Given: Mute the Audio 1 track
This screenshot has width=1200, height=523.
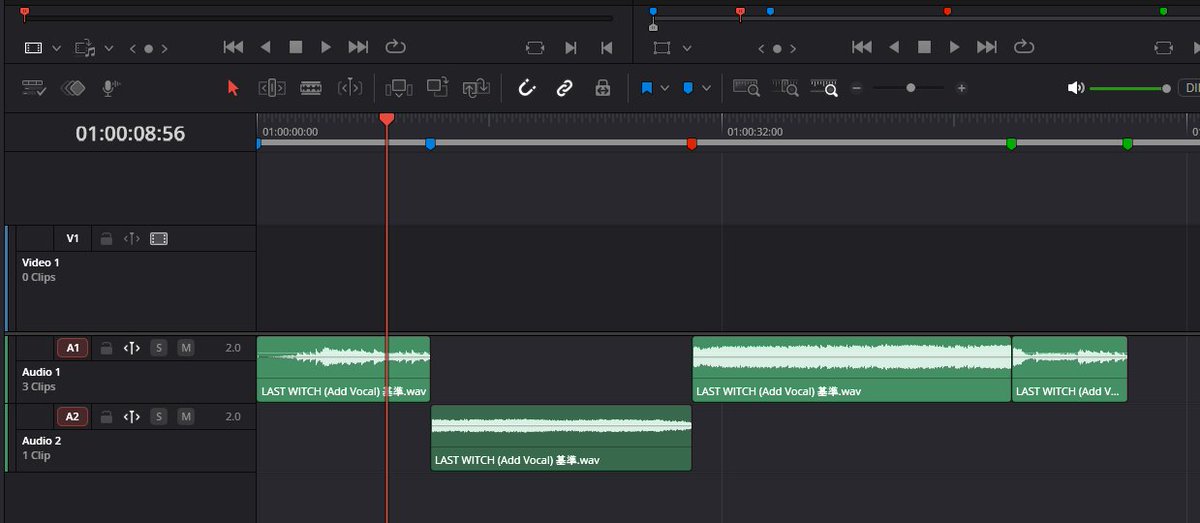Looking at the screenshot, I should tap(185, 348).
